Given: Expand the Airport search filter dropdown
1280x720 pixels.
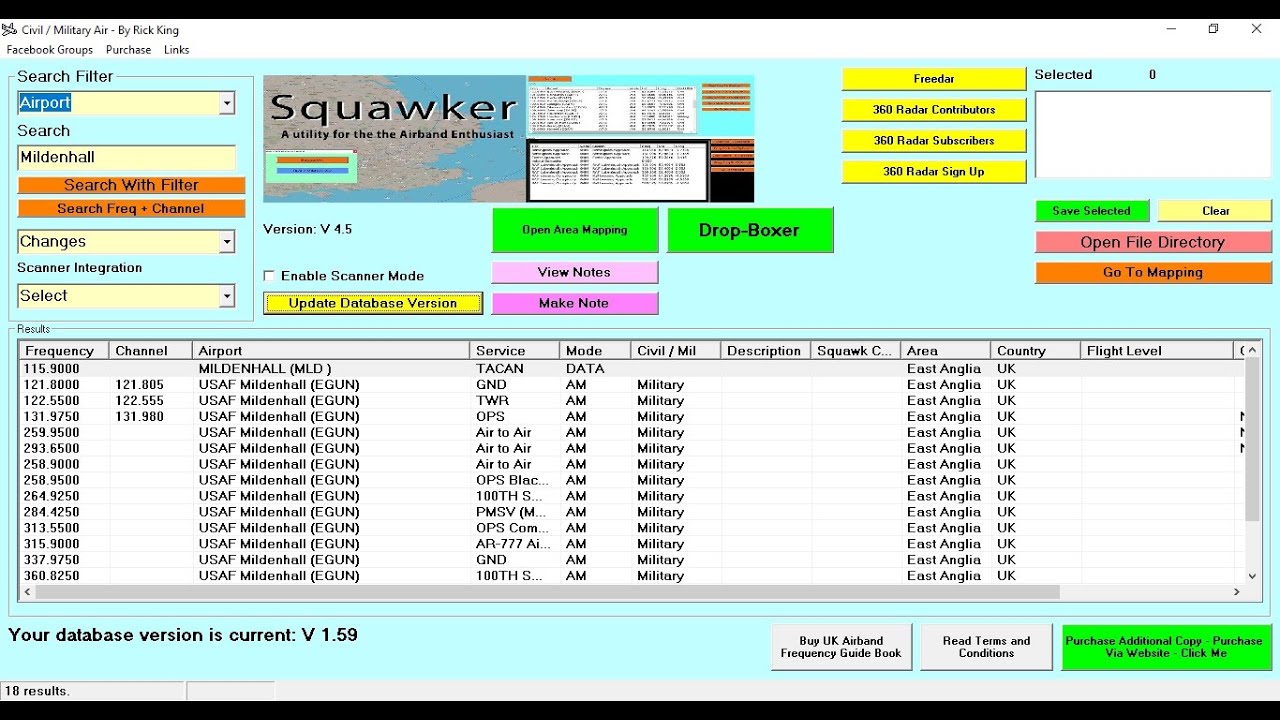Looking at the screenshot, I should click(227, 103).
